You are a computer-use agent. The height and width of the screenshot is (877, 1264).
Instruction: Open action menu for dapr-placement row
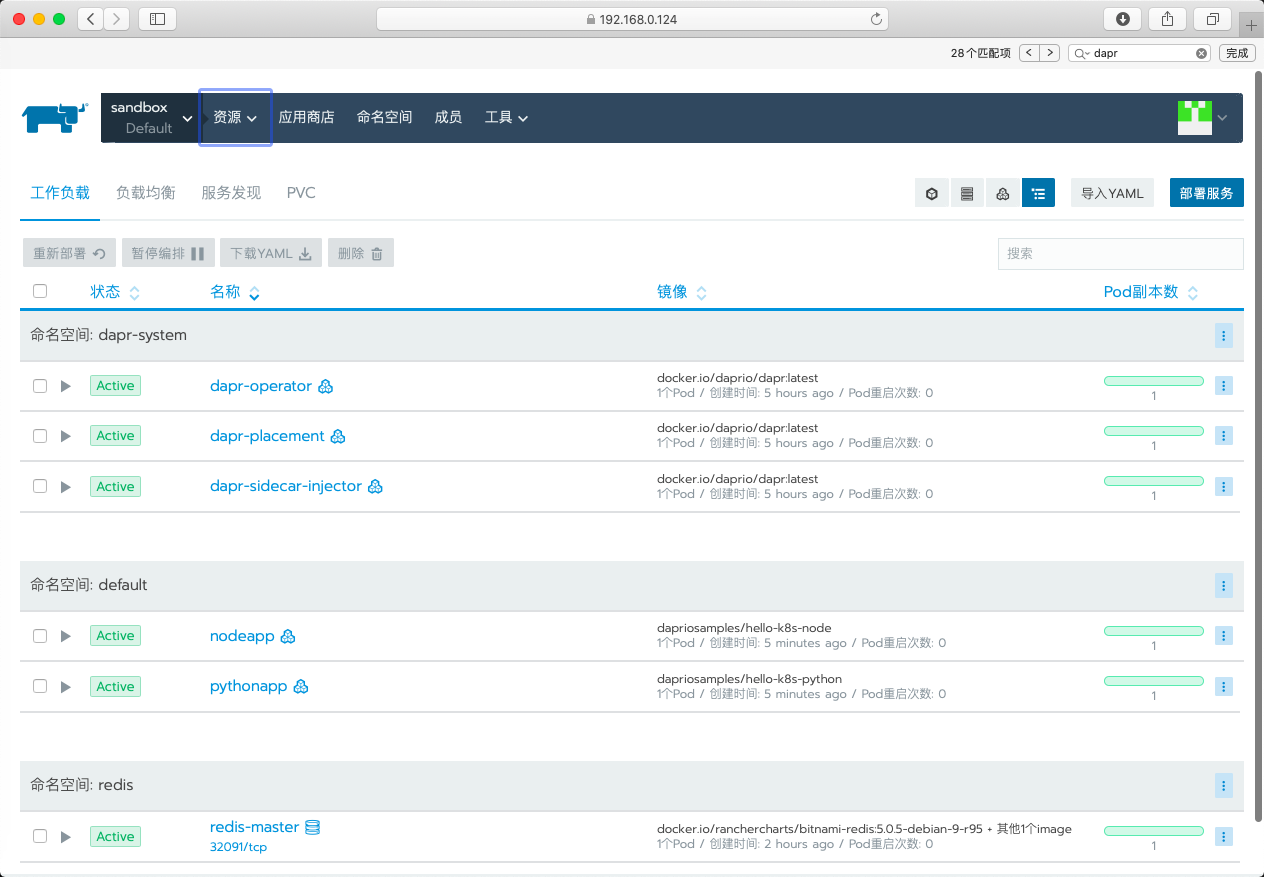point(1223,436)
